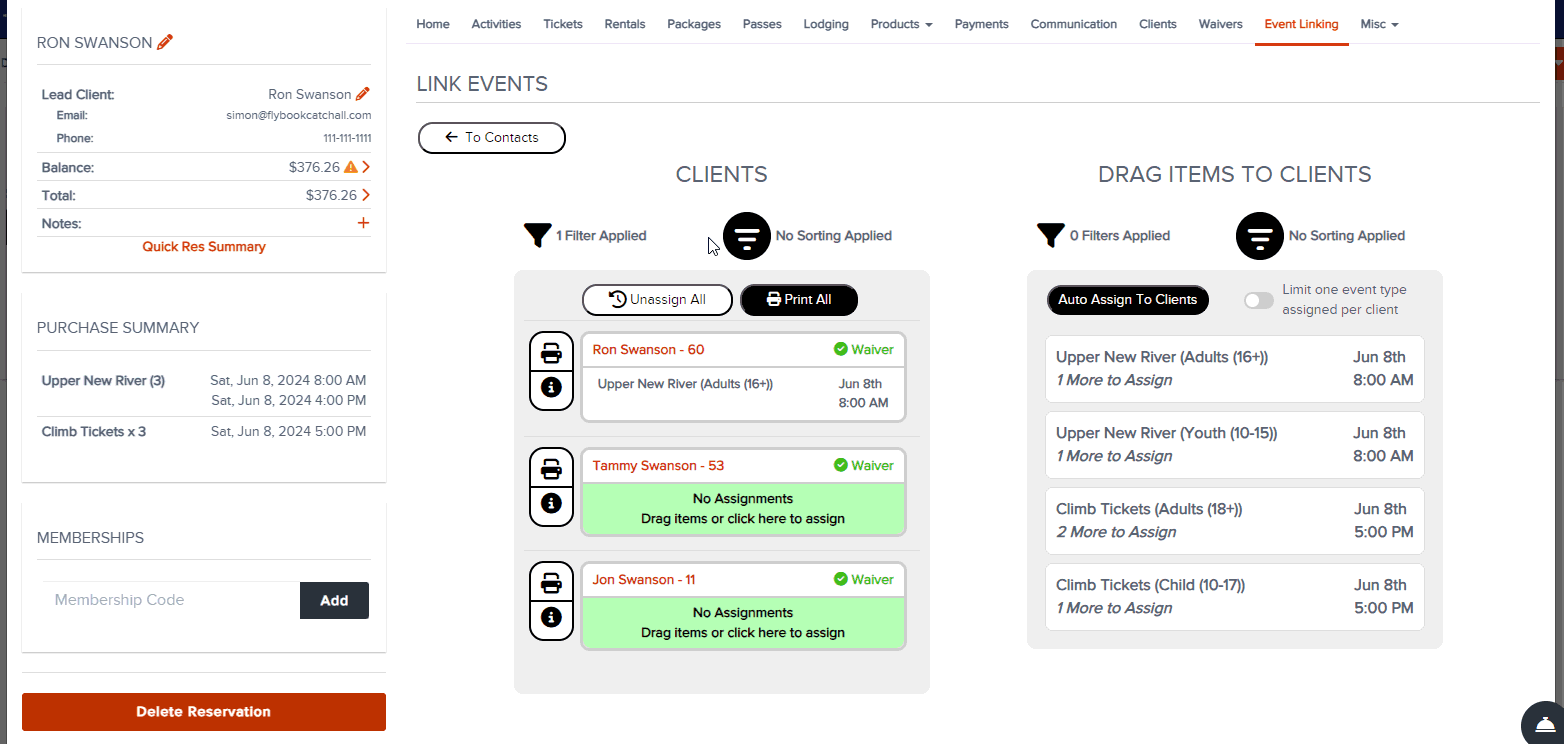This screenshot has height=744, width=1564.
Task: Switch to Rentals tab
Action: (625, 24)
